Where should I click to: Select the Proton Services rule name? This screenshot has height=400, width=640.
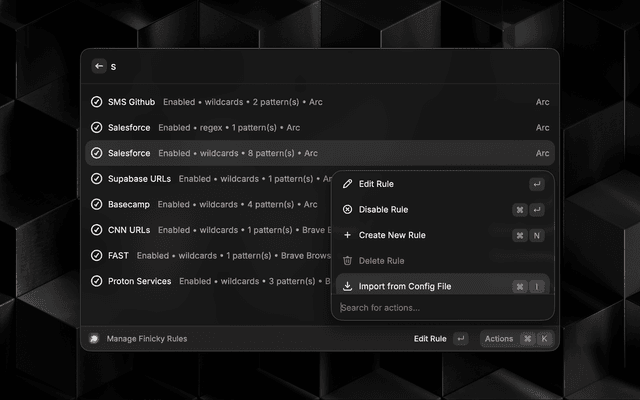pyautogui.click(x=140, y=281)
